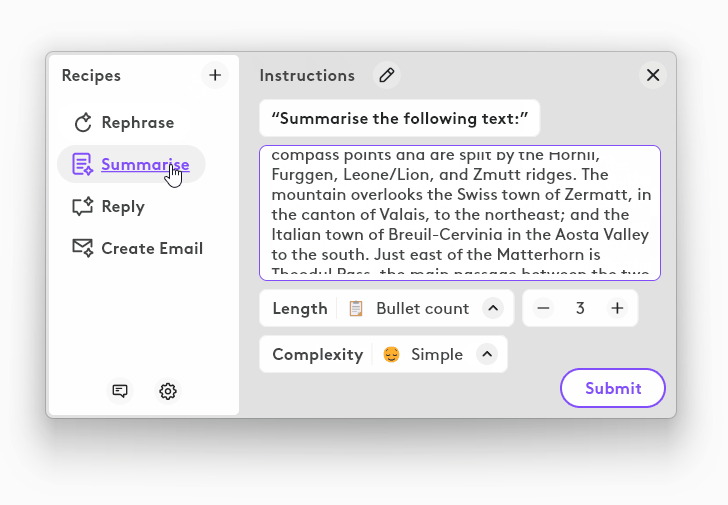Open the Bullet count option selector
Screen dimensions: 728x505
(x=422, y=308)
